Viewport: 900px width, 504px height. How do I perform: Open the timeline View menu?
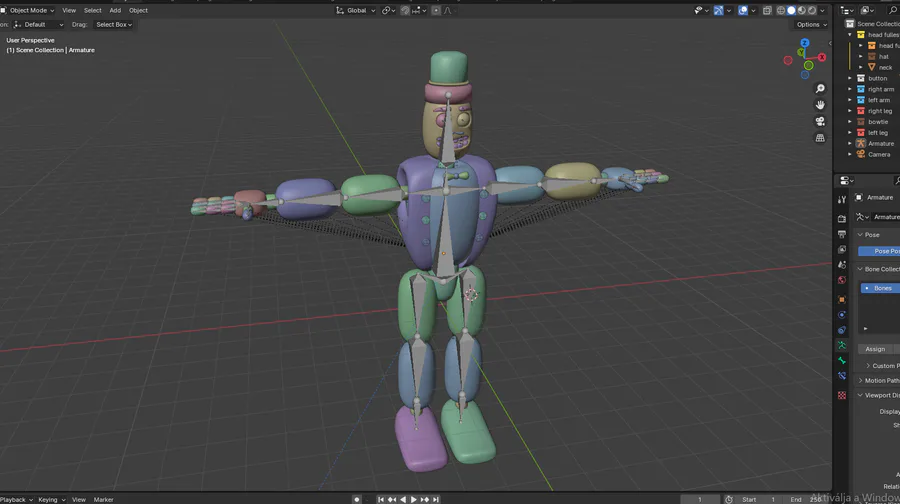point(79,499)
